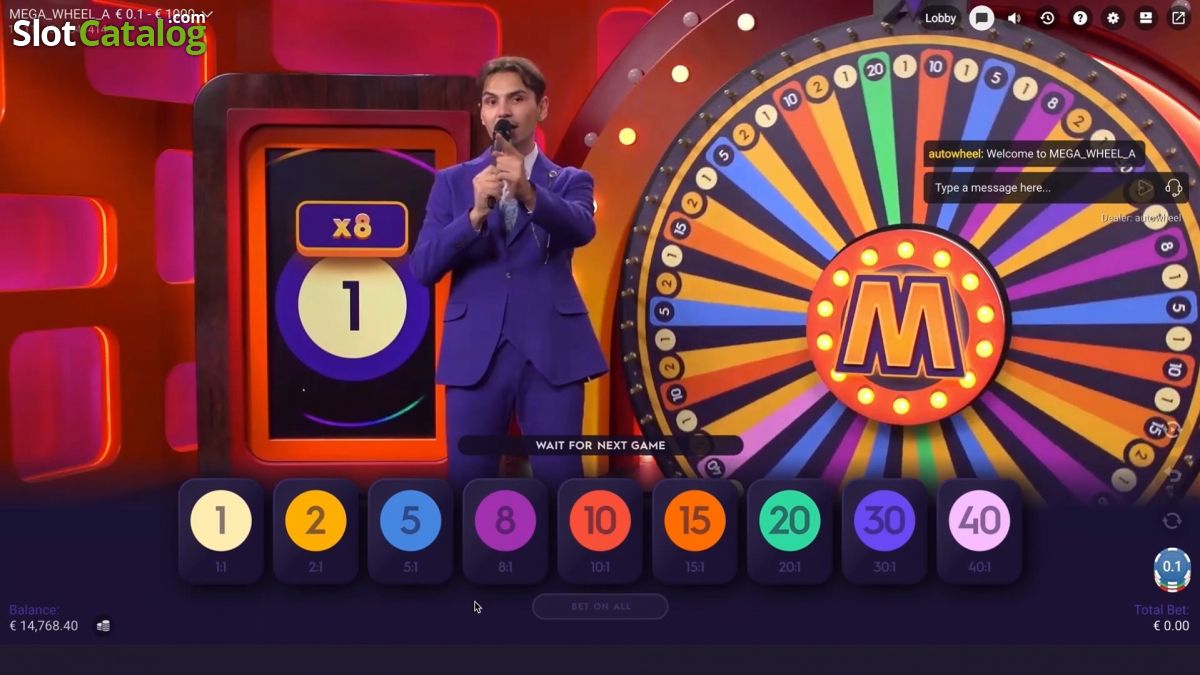The height and width of the screenshot is (675, 1200).
Task: Click the chat message input field
Action: tap(1025, 188)
